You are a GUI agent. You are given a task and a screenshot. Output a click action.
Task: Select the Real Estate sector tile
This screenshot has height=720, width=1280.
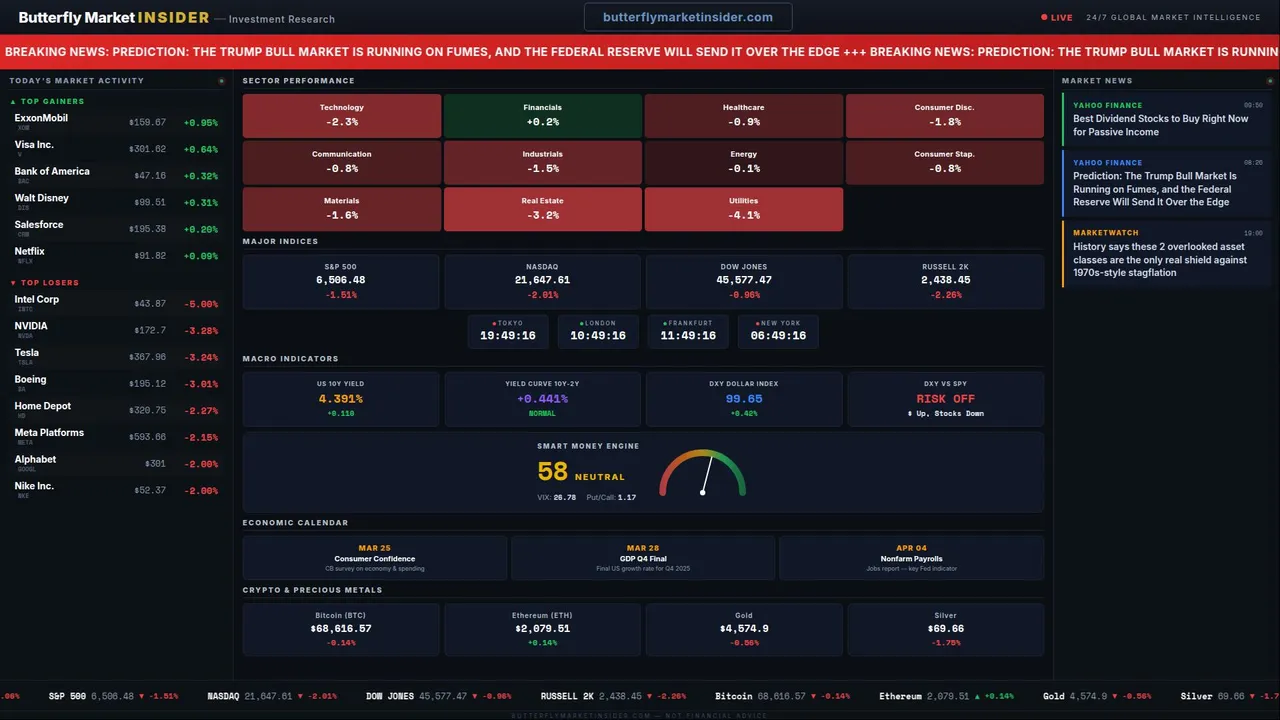point(543,209)
